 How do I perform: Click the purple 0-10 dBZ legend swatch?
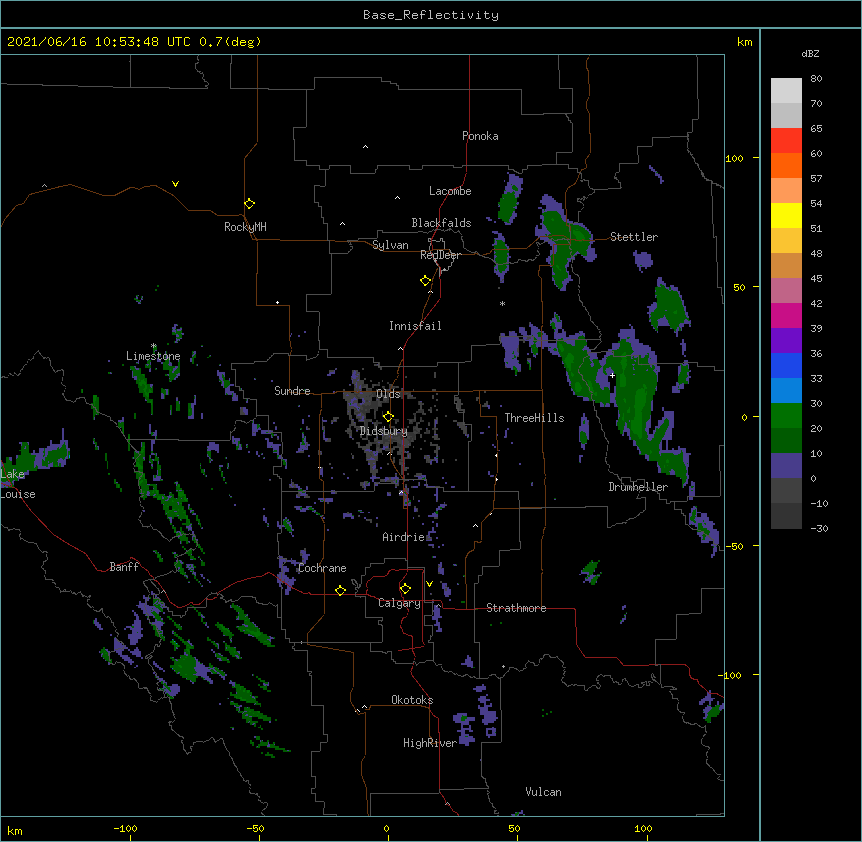pos(786,466)
